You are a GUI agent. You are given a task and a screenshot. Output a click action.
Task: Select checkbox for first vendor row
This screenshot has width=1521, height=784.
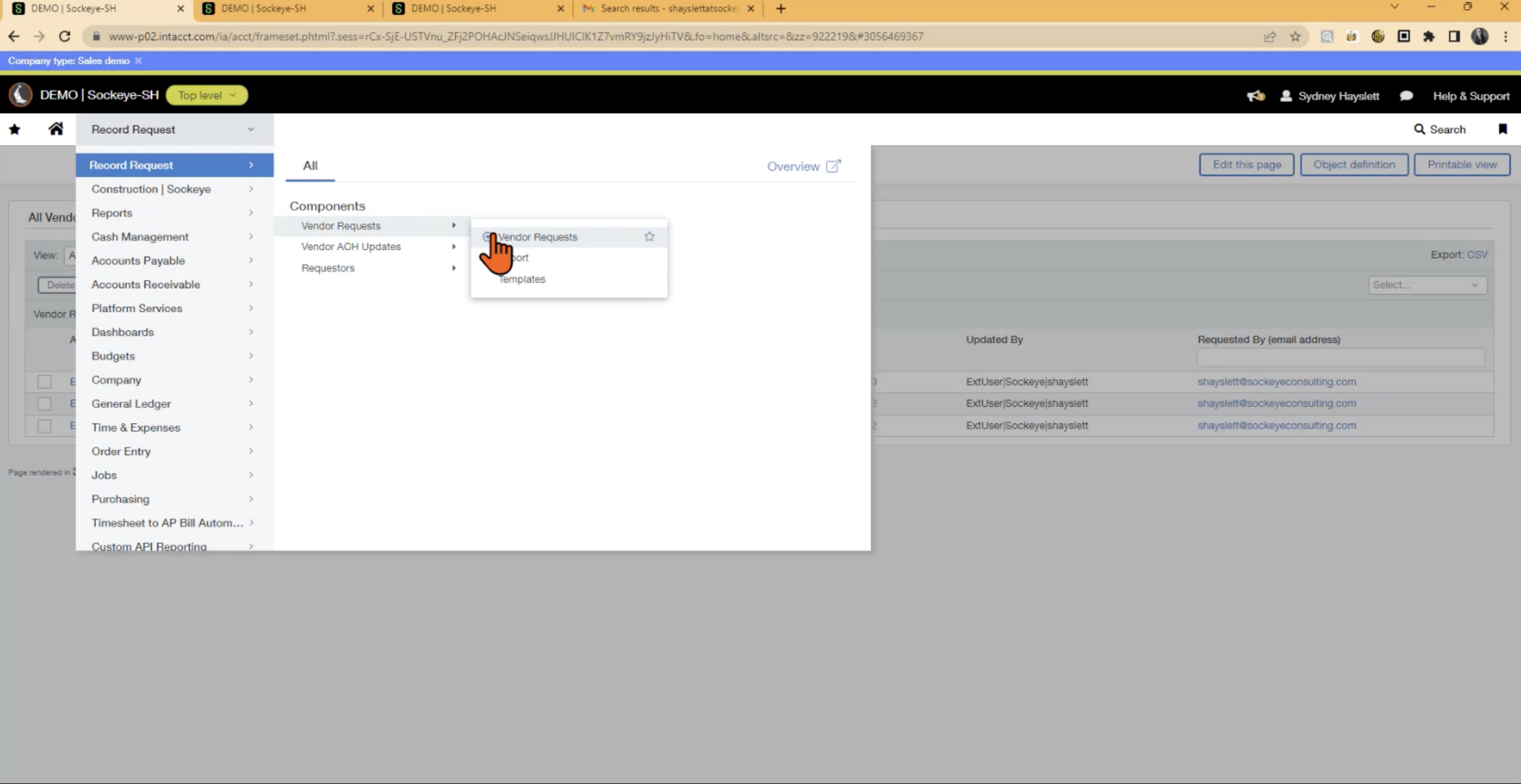click(43, 381)
